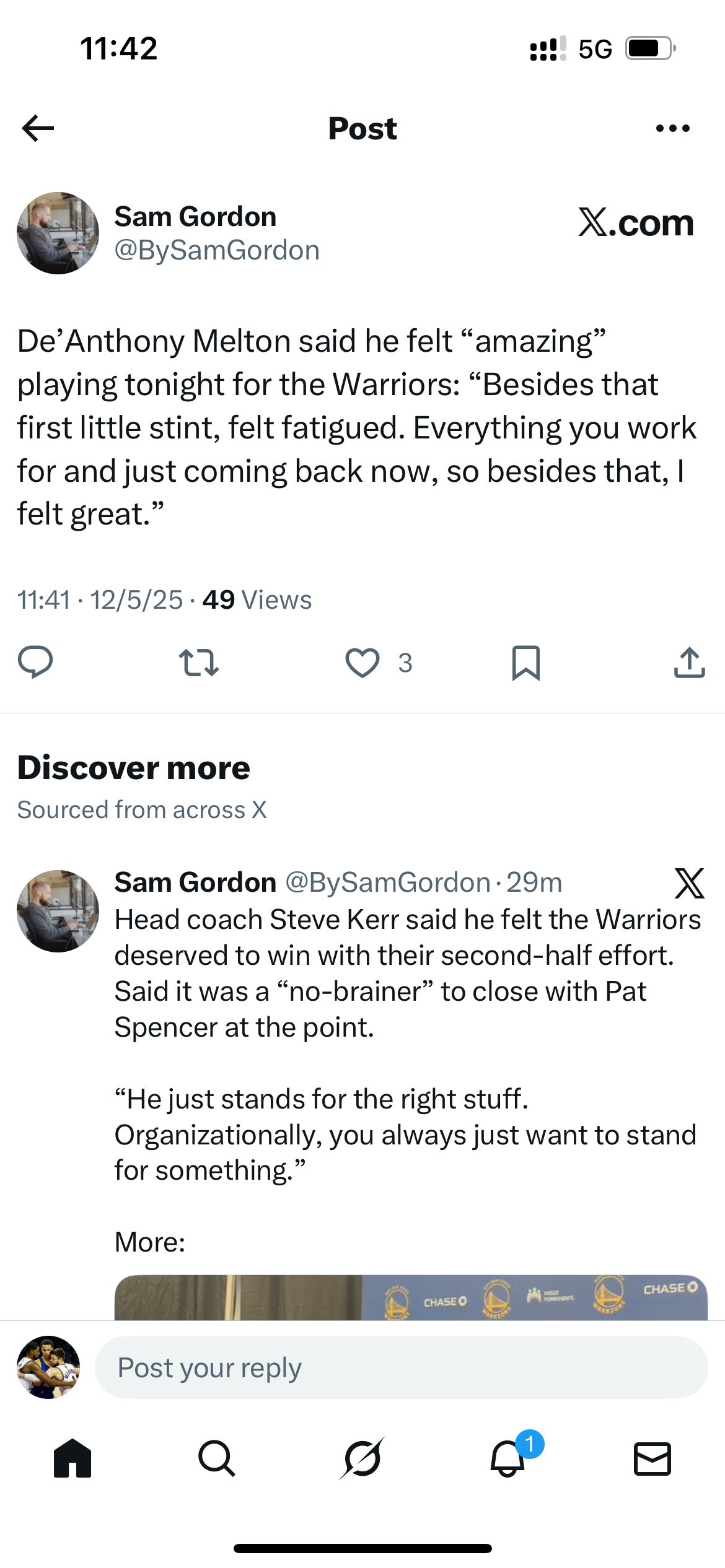The image size is (725, 1568).
Task: Tap the X.com logo on post
Action: click(636, 222)
